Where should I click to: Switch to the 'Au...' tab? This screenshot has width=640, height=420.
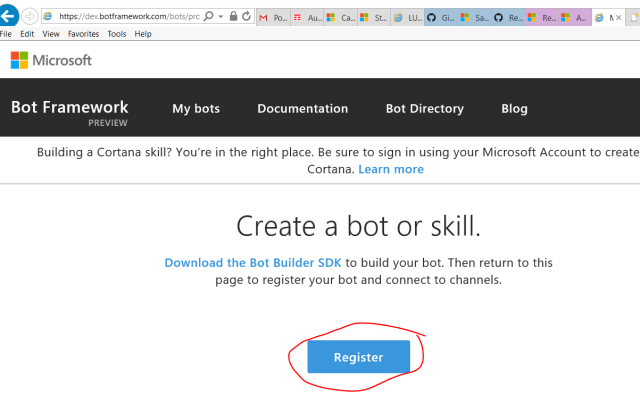pyautogui.click(x=307, y=18)
